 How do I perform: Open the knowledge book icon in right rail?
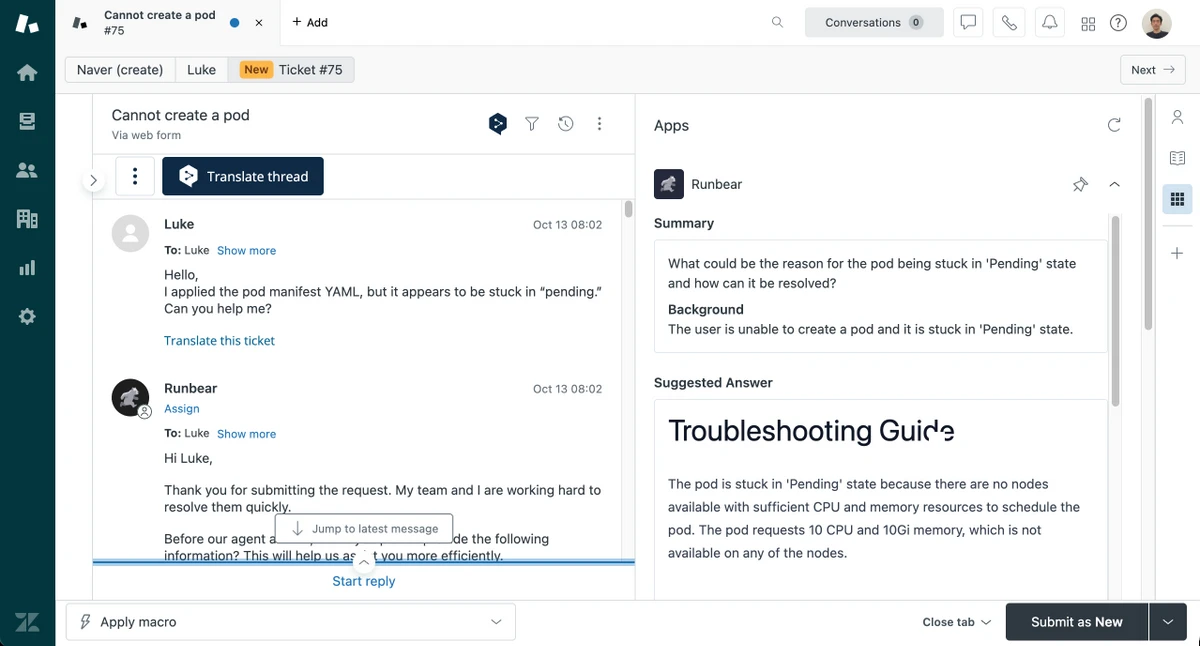pyautogui.click(x=1177, y=158)
